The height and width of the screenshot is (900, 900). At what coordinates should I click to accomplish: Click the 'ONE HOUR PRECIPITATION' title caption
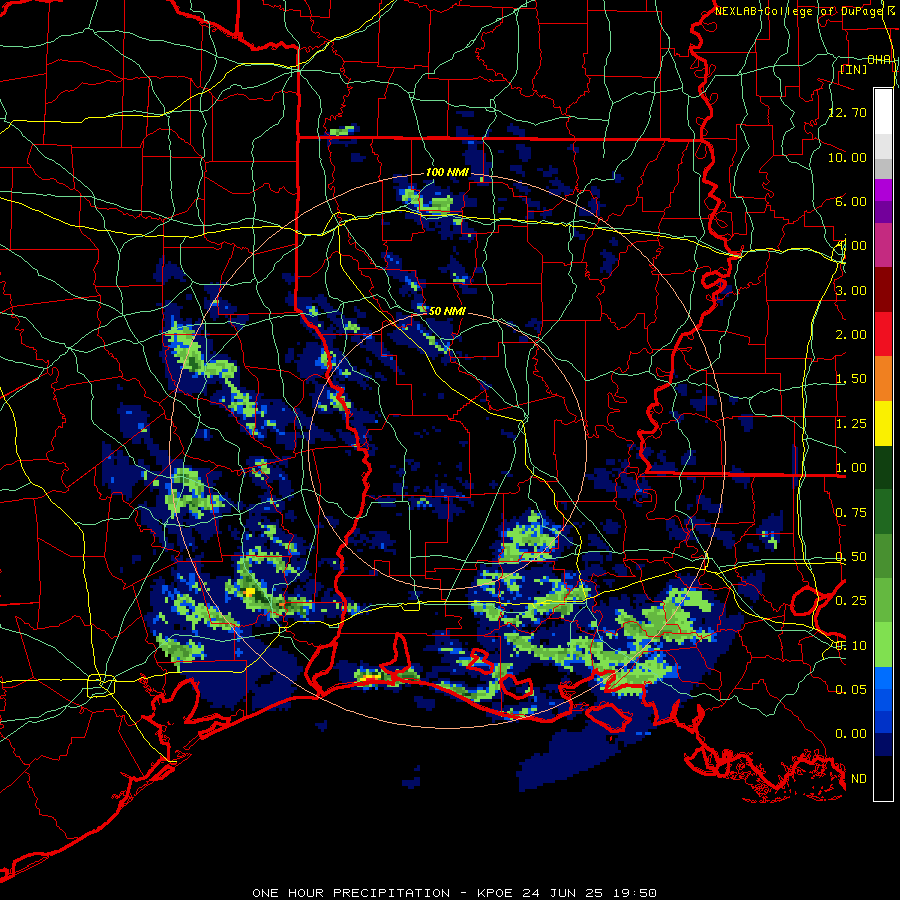(351, 893)
